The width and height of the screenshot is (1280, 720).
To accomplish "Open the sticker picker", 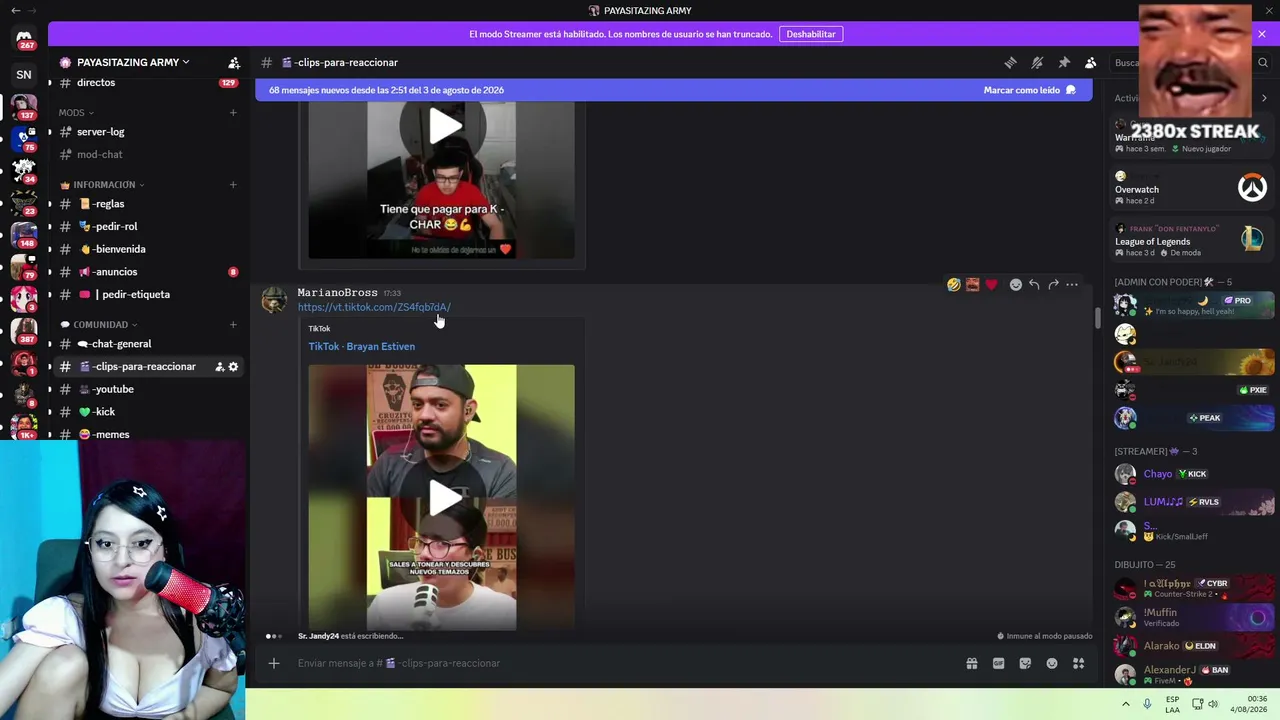I will 1025,663.
